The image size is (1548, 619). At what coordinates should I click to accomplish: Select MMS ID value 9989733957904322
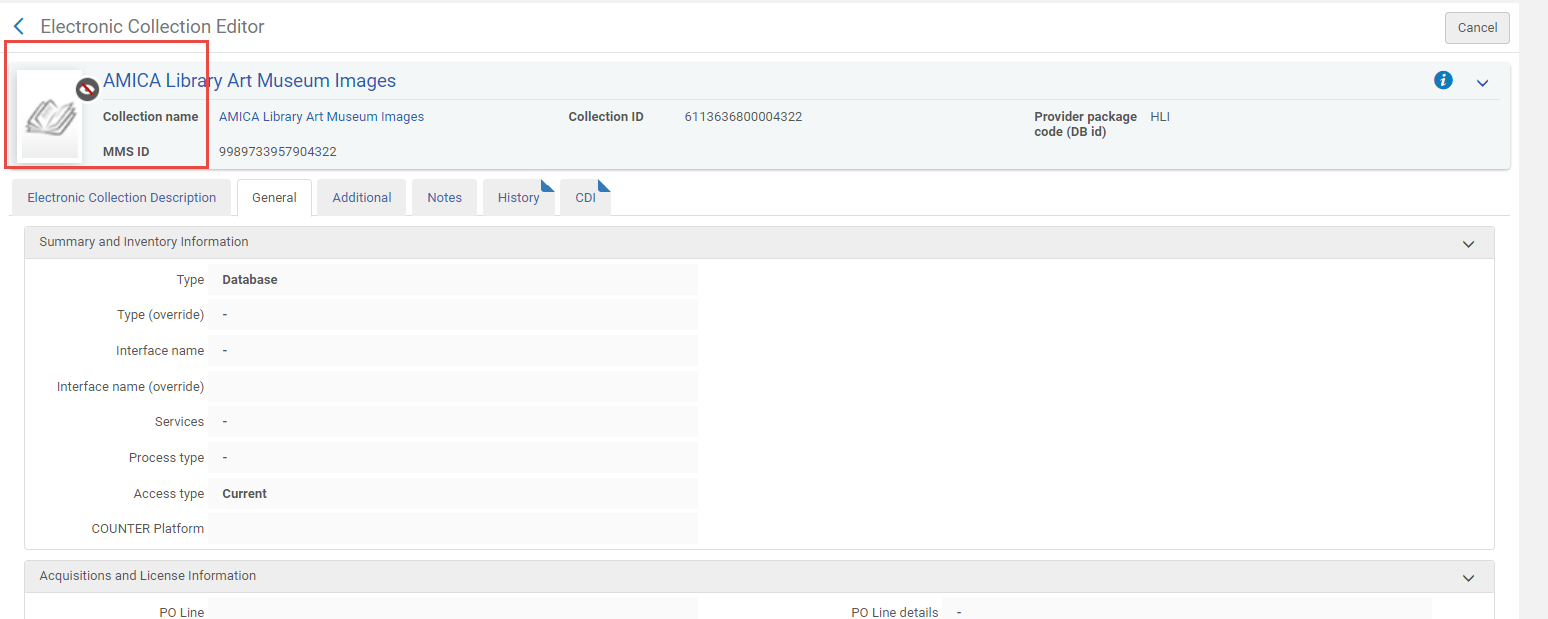pos(277,152)
